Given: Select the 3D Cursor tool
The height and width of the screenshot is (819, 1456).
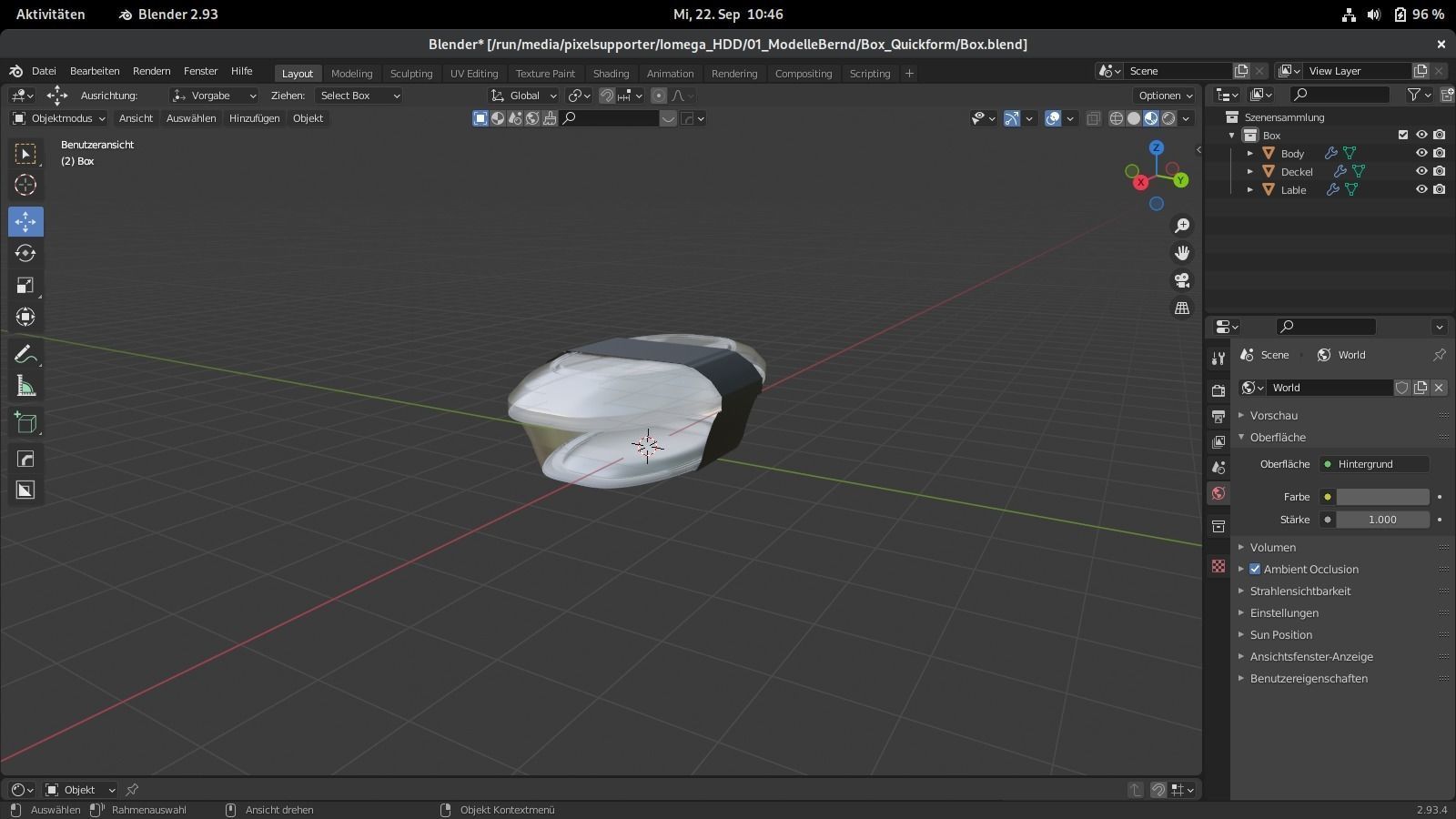Looking at the screenshot, I should click(25, 185).
